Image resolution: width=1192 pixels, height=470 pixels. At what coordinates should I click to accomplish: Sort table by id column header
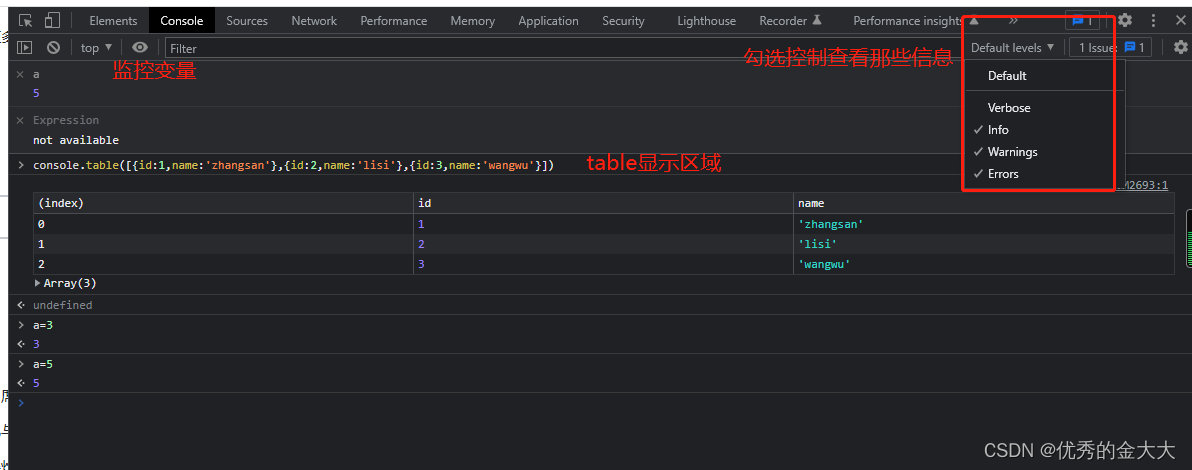pyautogui.click(x=603, y=203)
